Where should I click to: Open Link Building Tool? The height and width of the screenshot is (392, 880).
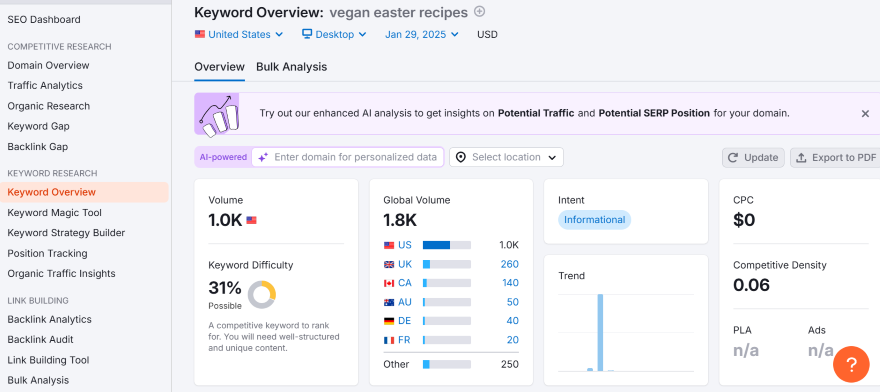[x=48, y=360]
